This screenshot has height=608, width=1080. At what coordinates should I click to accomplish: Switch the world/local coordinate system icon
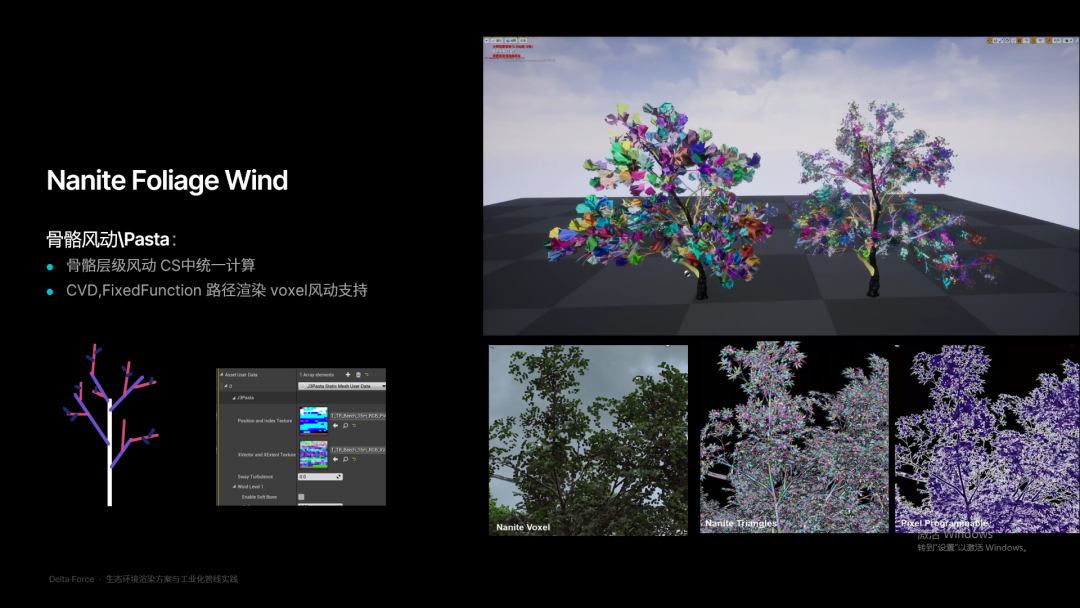tap(1008, 41)
